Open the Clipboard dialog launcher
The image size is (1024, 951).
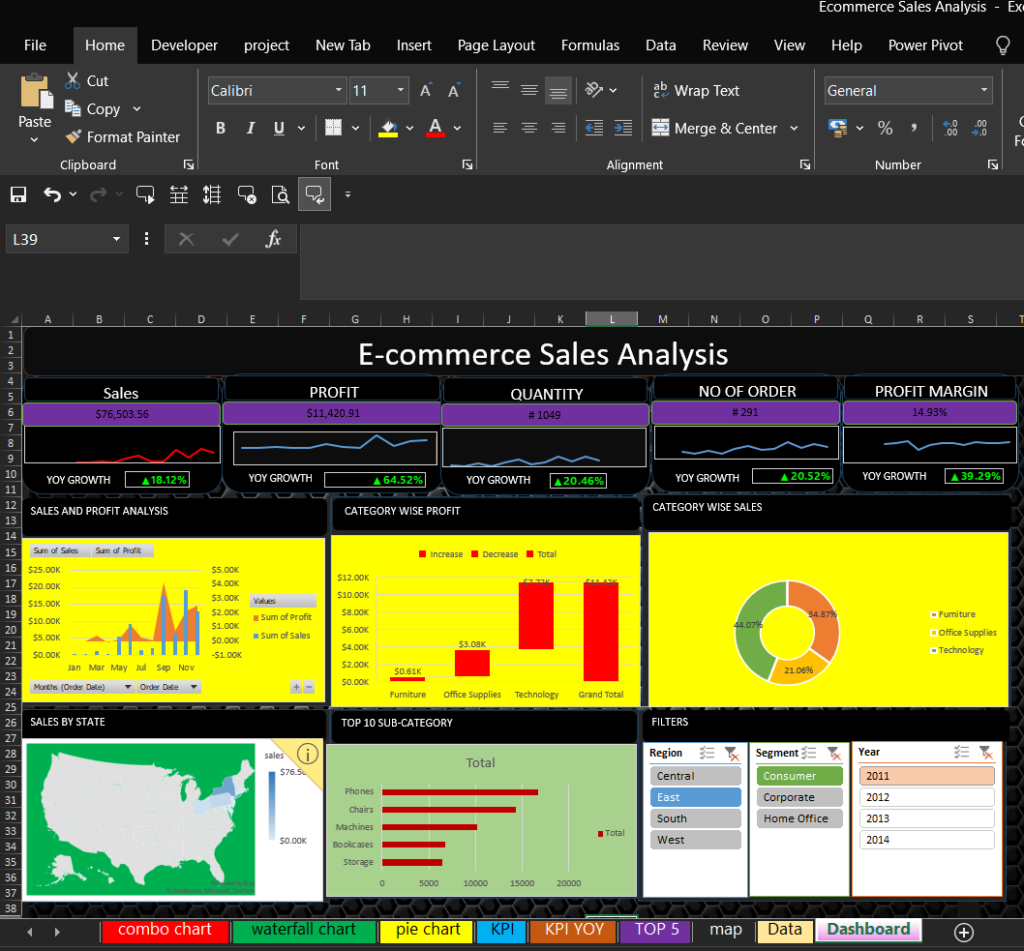(x=188, y=165)
